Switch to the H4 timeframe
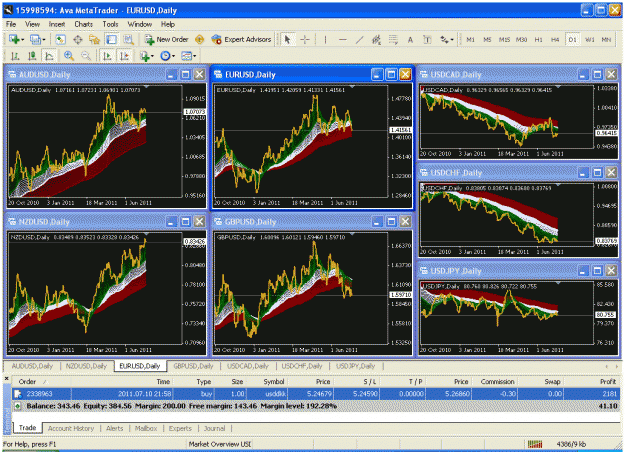625x452 pixels. 555,39
